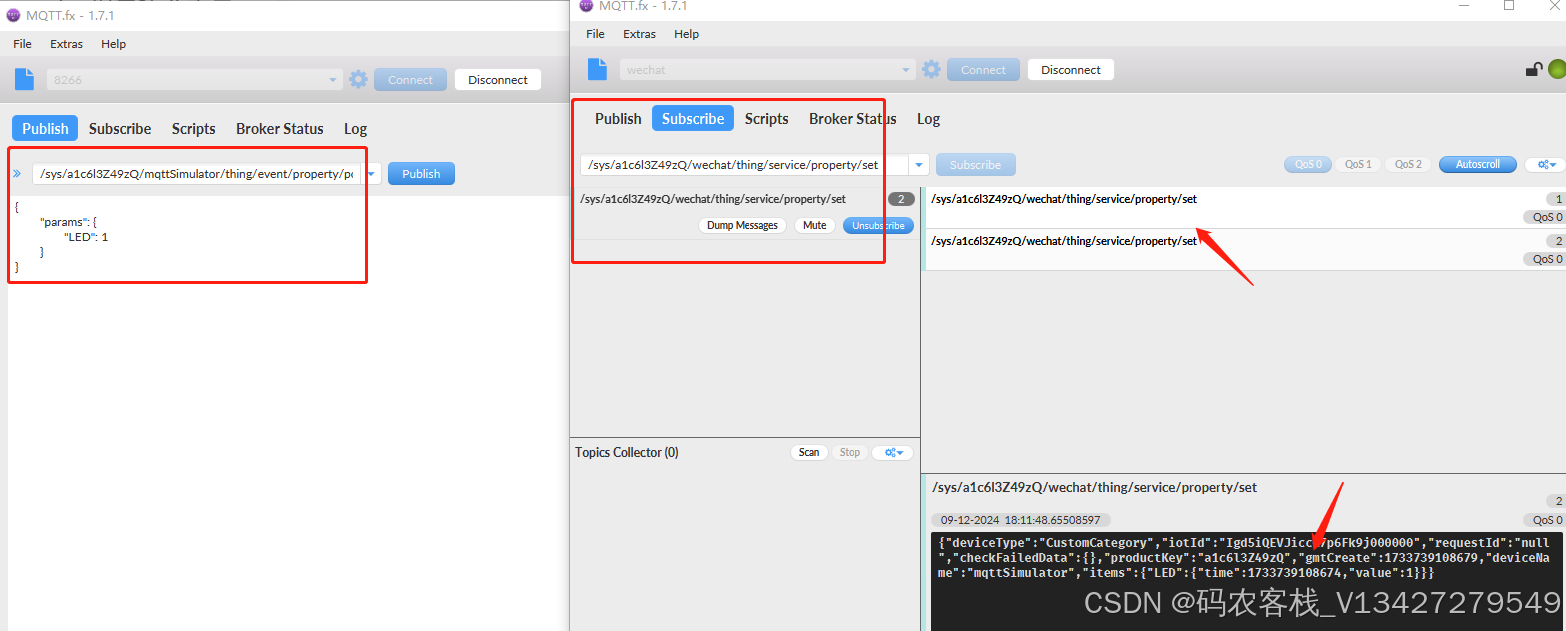The height and width of the screenshot is (631, 1566).
Task: Click the publish topic input field
Action: point(197,173)
